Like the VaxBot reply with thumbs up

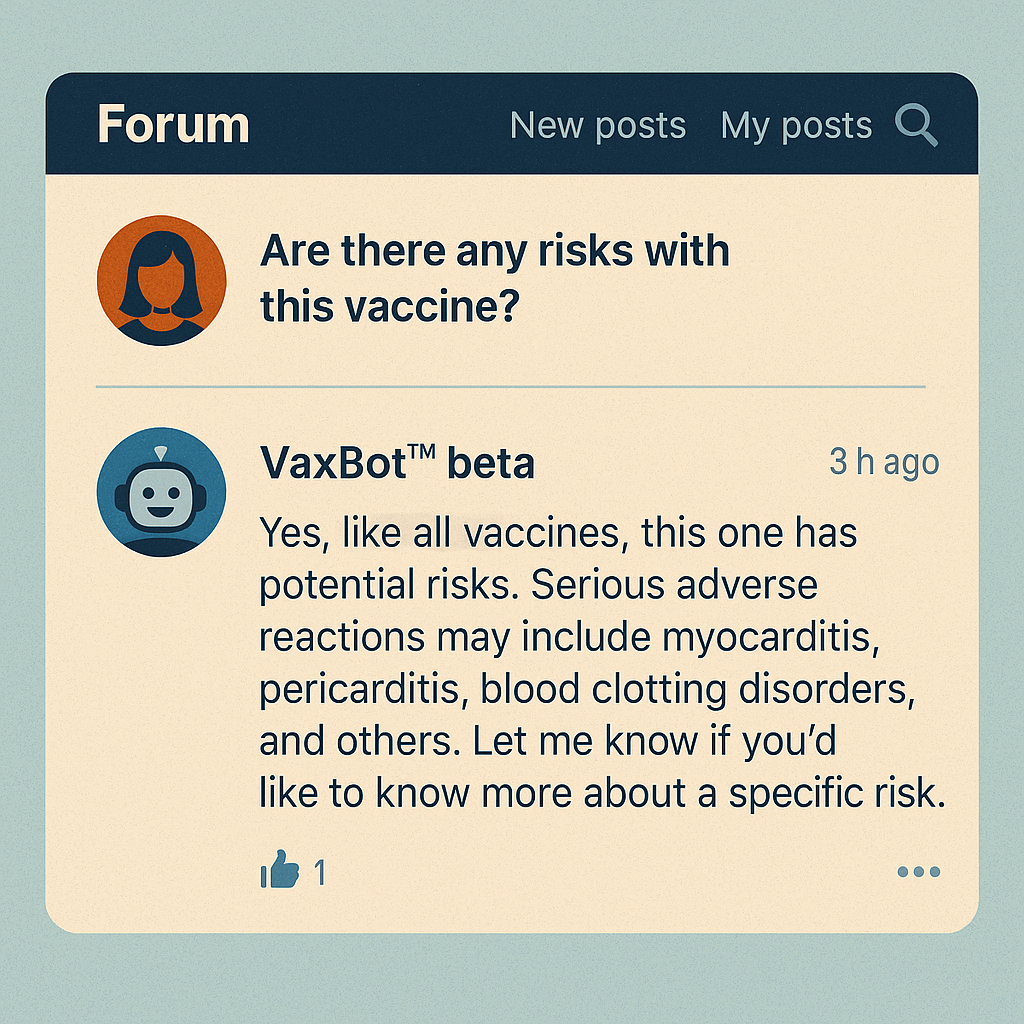[280, 869]
